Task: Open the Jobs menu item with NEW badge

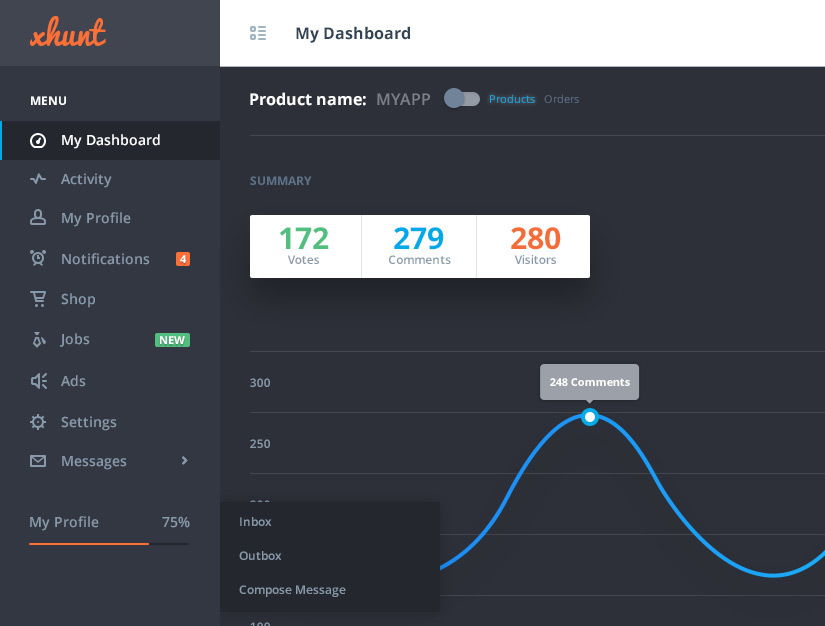Action: point(110,339)
